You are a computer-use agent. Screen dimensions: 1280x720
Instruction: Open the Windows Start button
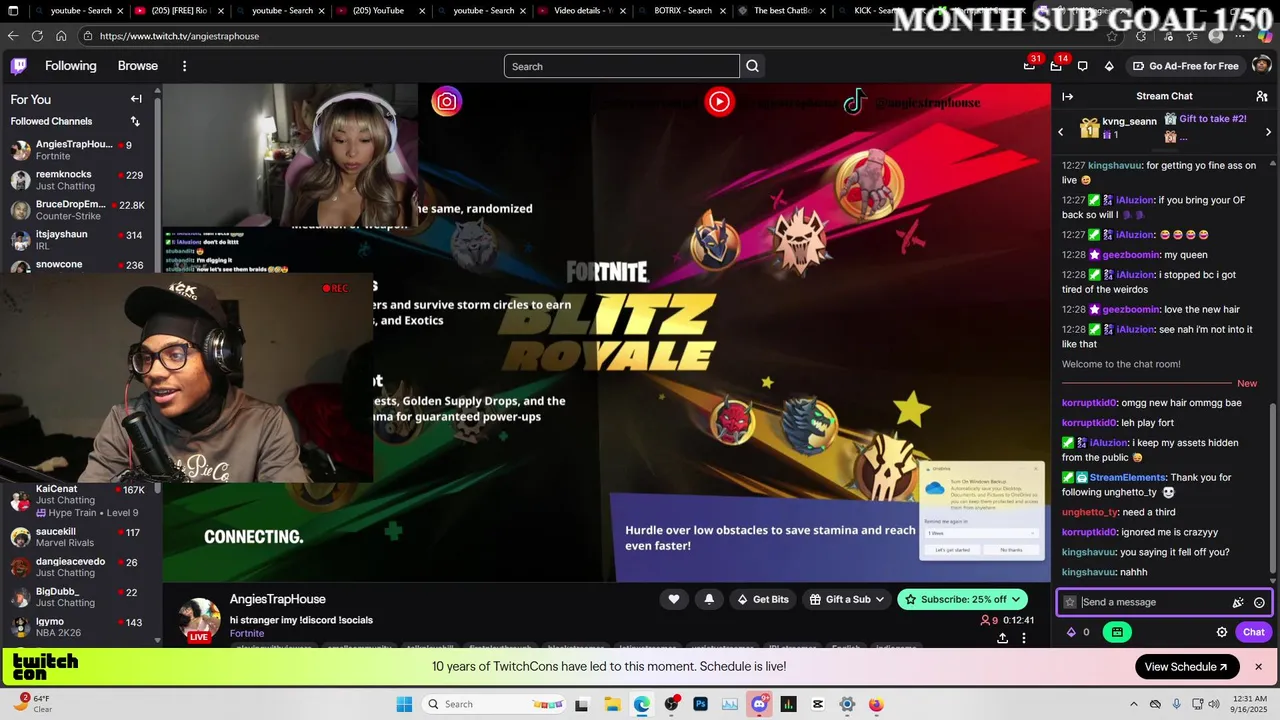(x=404, y=704)
